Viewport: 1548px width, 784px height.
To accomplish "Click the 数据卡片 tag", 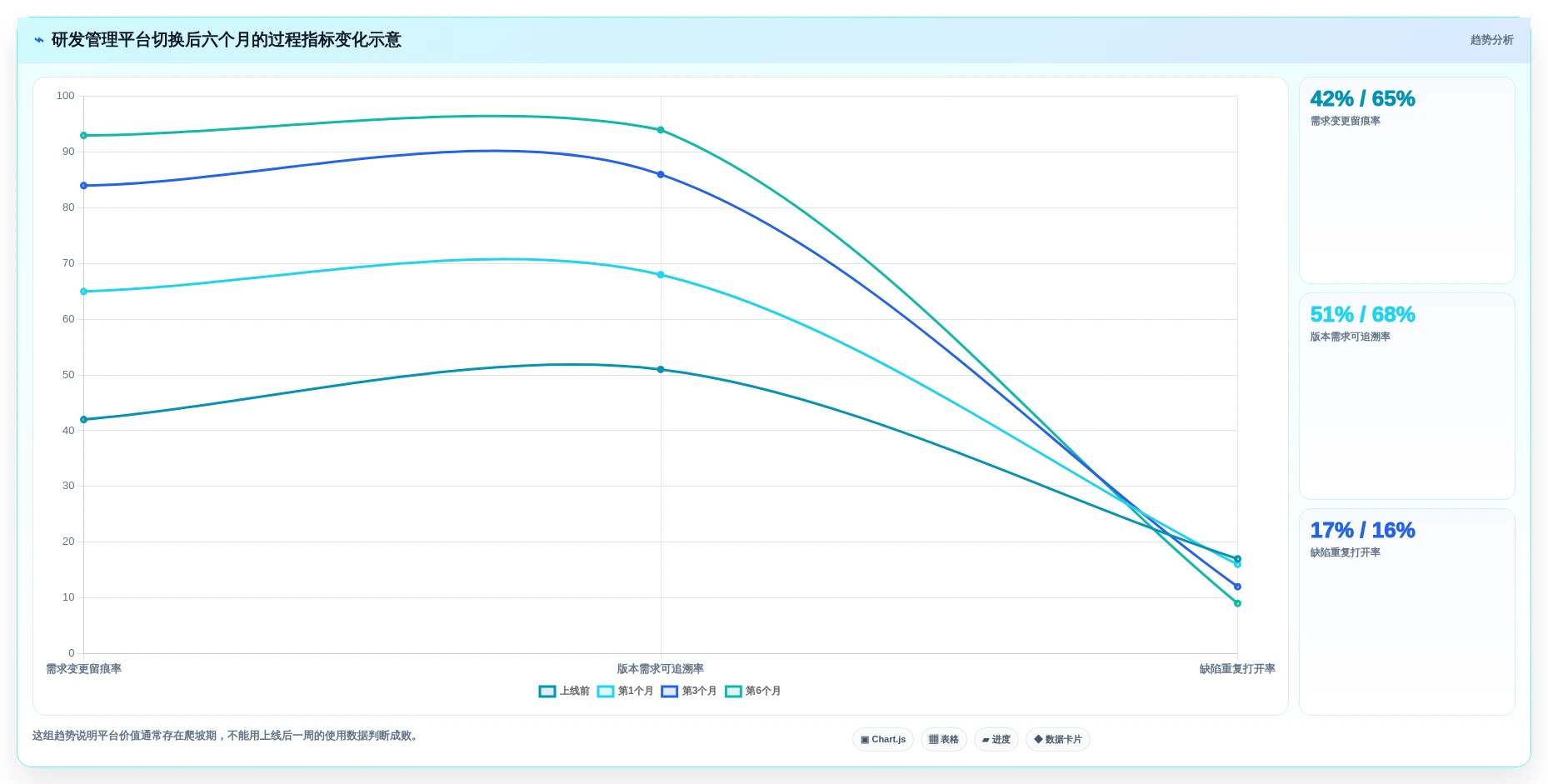I will pos(1058,740).
